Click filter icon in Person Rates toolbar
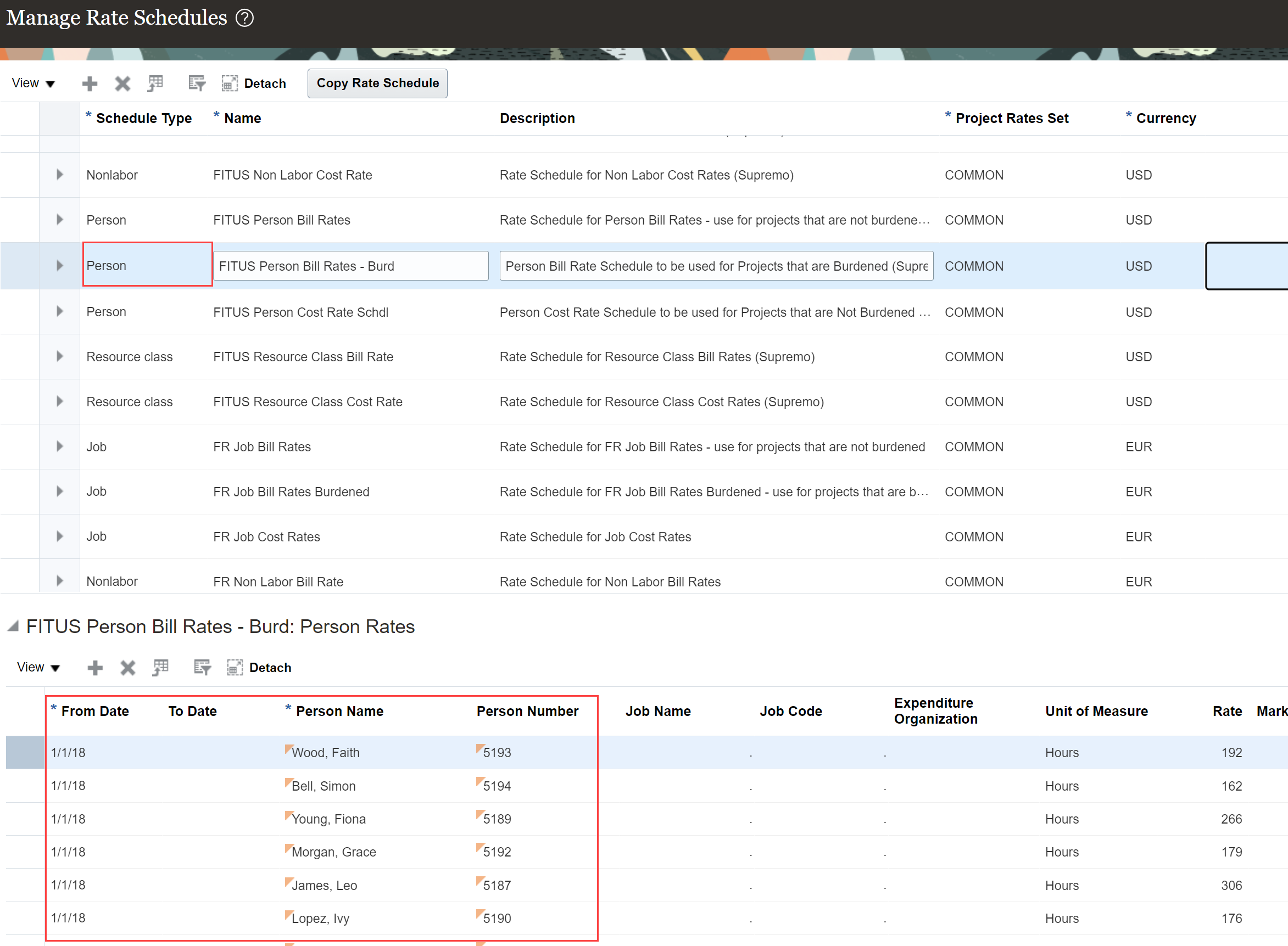This screenshot has height=946, width=1288. [202, 668]
